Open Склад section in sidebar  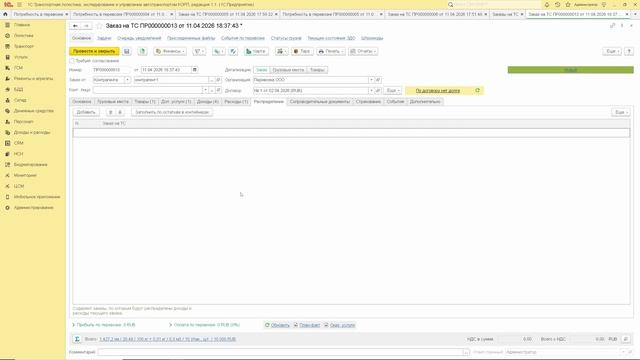(x=20, y=100)
